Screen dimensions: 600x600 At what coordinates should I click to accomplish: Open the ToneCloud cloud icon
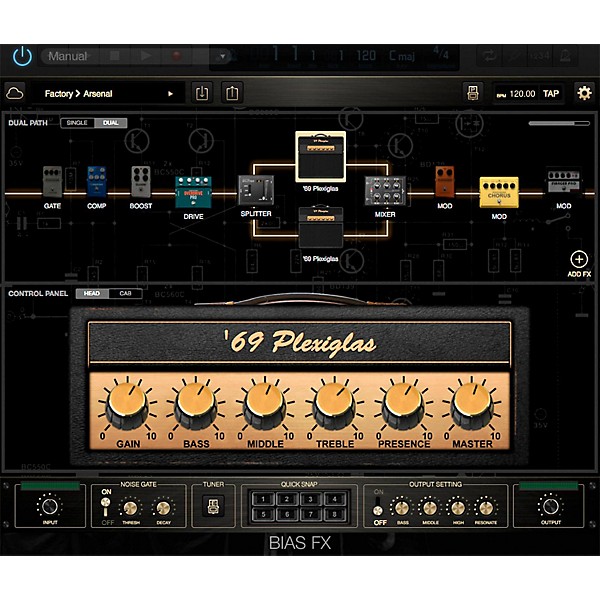pyautogui.click(x=15, y=93)
